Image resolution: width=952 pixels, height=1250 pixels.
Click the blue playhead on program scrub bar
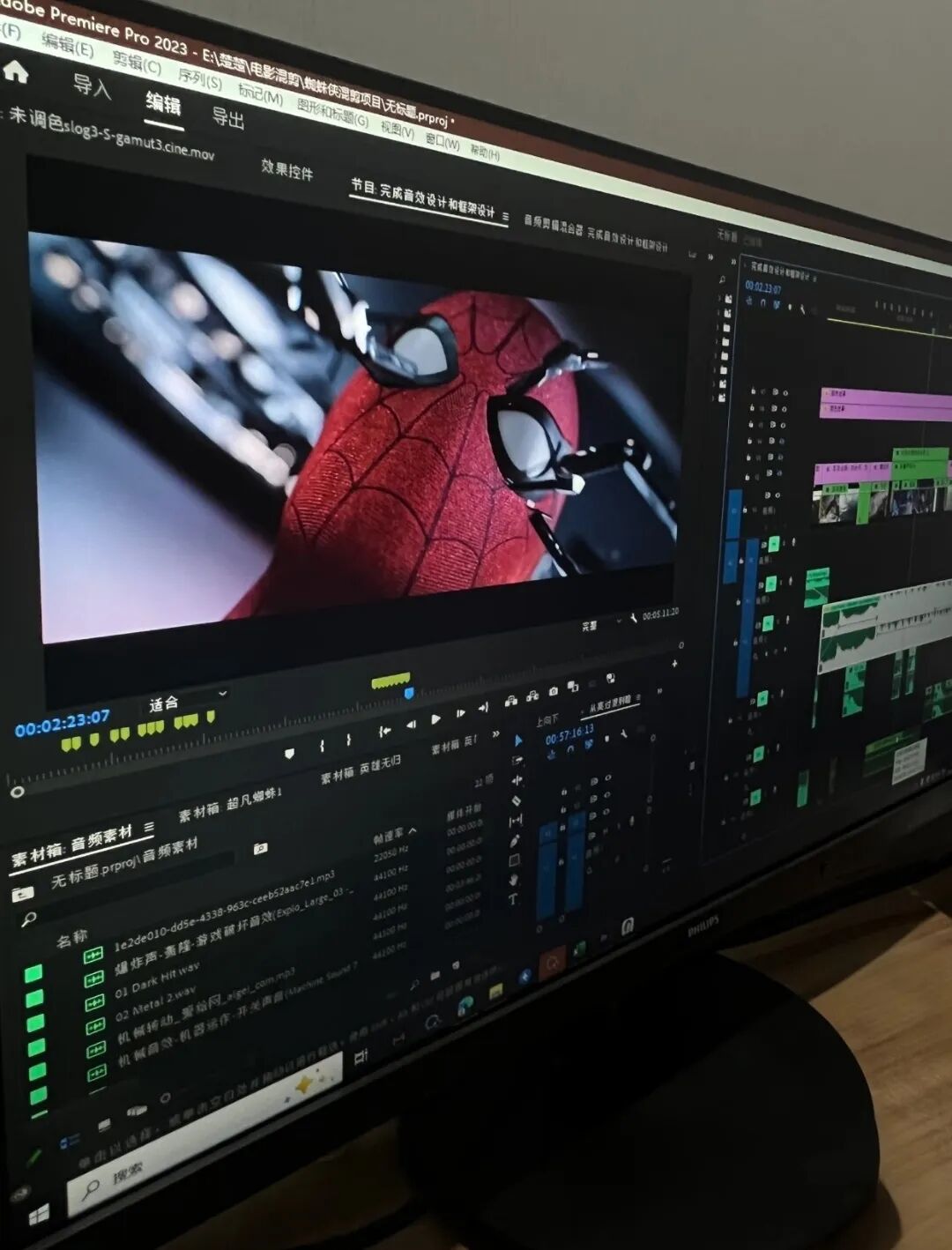(409, 694)
